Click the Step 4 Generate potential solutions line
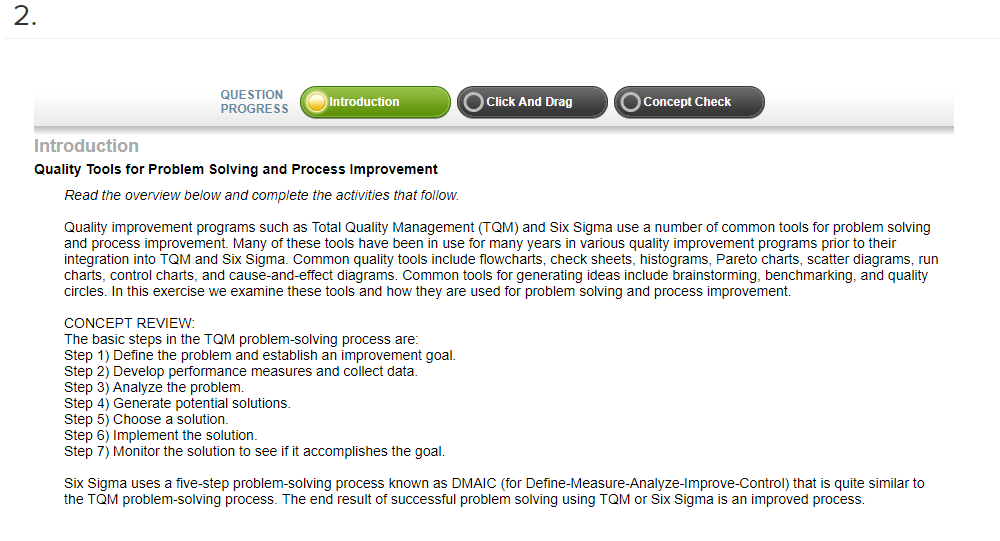1000x541 pixels. [177, 403]
